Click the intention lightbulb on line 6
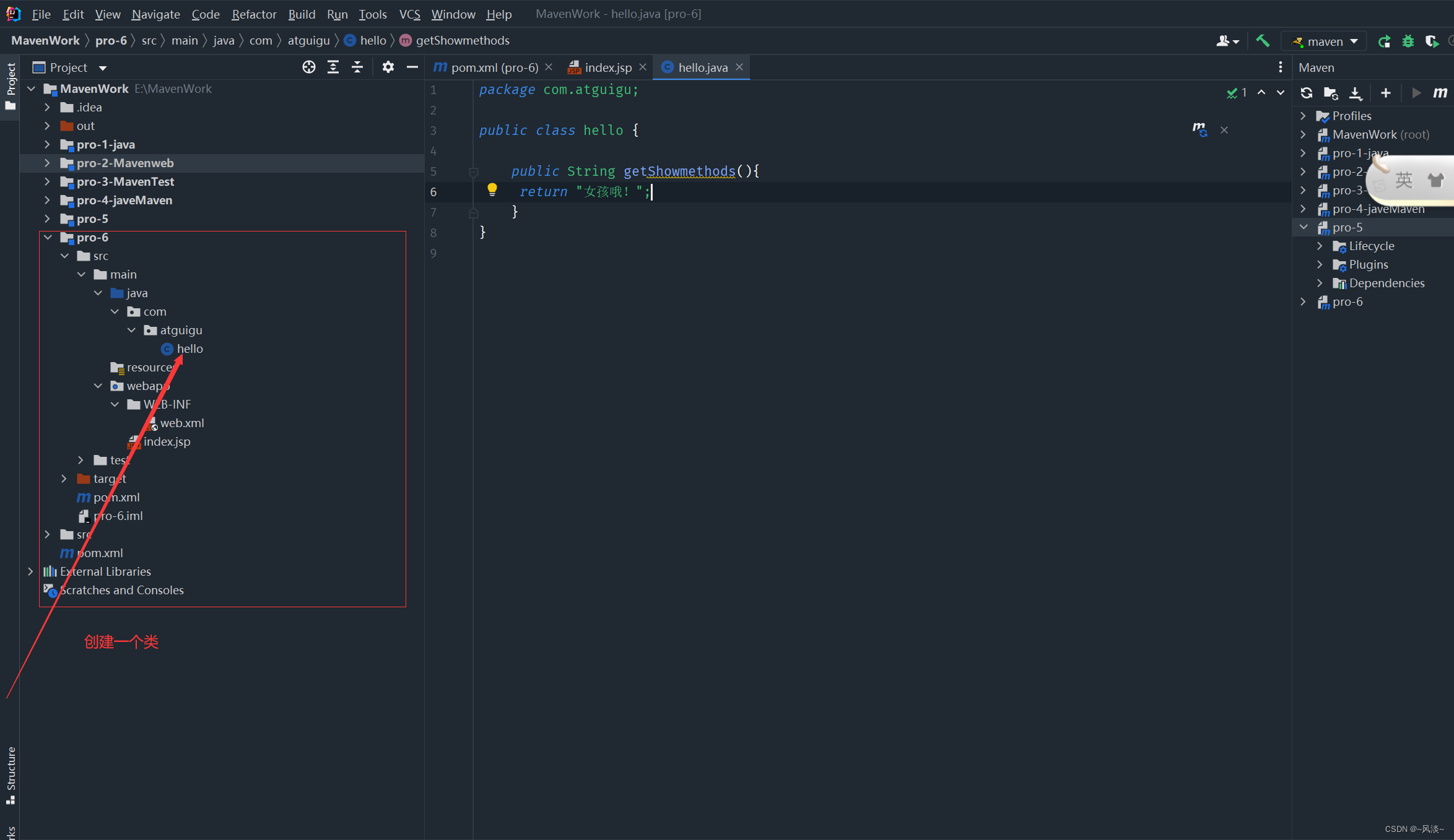This screenshot has height=840, width=1454. 492,190
